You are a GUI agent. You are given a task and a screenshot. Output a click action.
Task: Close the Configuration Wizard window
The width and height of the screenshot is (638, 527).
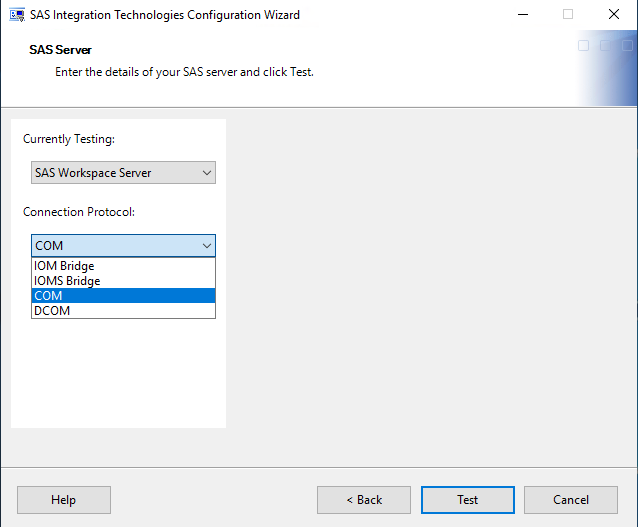pyautogui.click(x=613, y=15)
